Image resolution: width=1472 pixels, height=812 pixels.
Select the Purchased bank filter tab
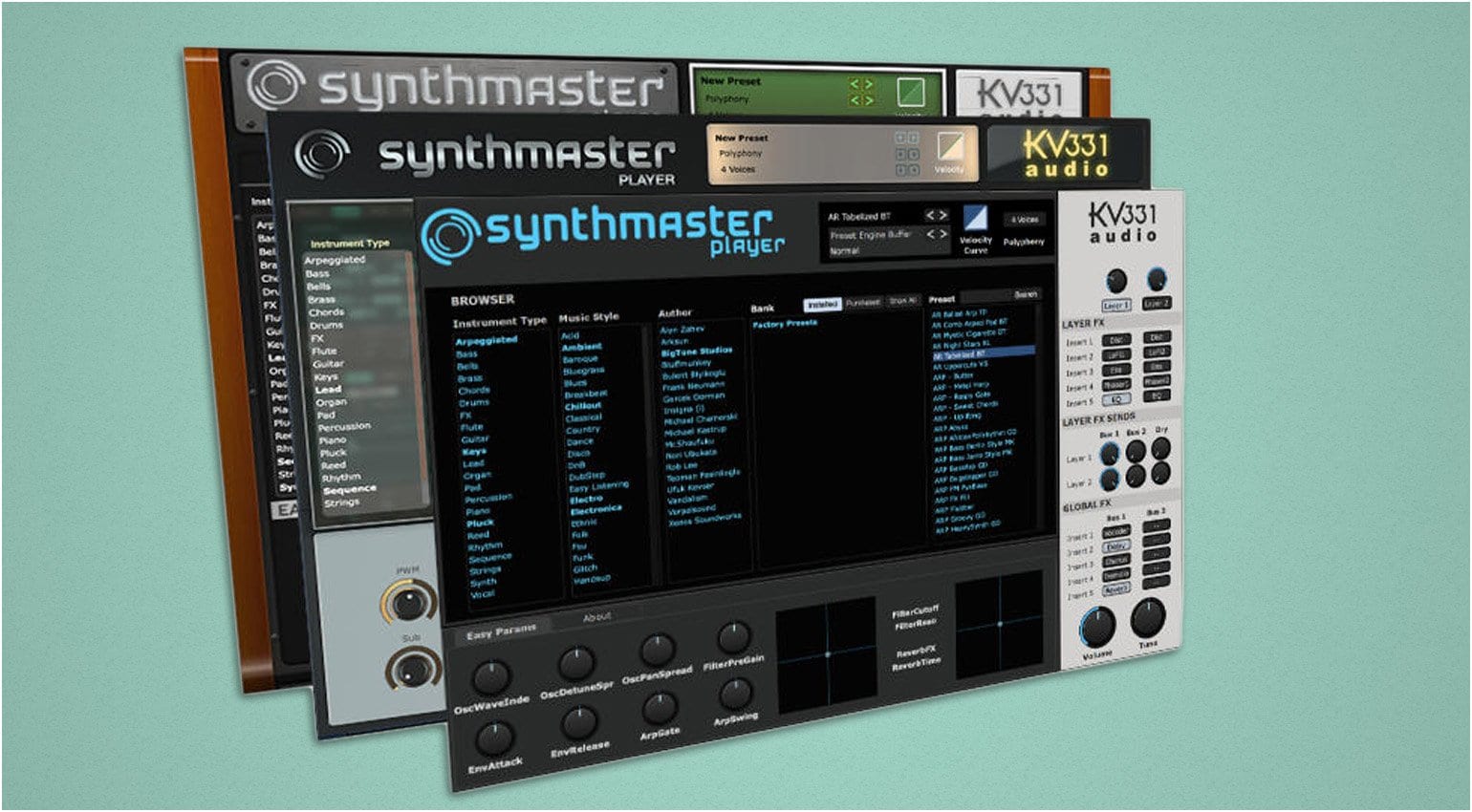click(x=863, y=302)
